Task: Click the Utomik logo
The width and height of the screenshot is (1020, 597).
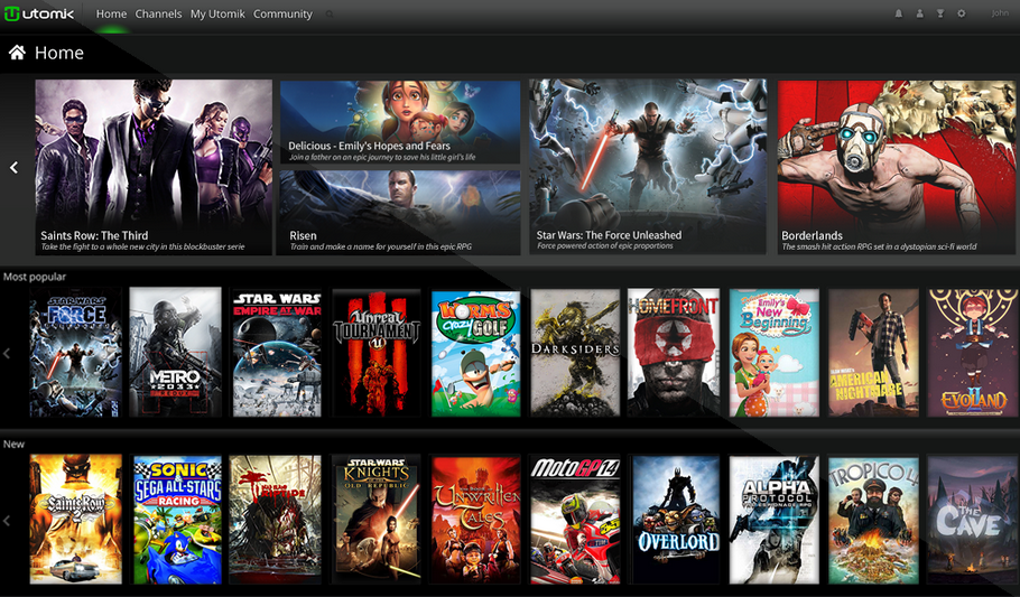Action: coord(39,14)
